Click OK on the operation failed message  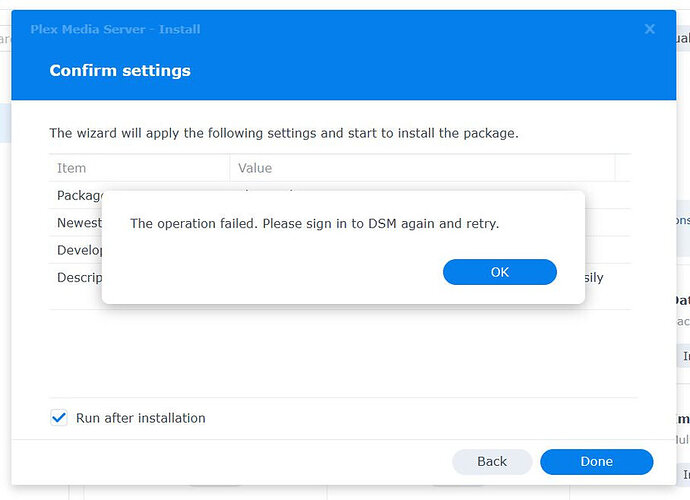499,272
